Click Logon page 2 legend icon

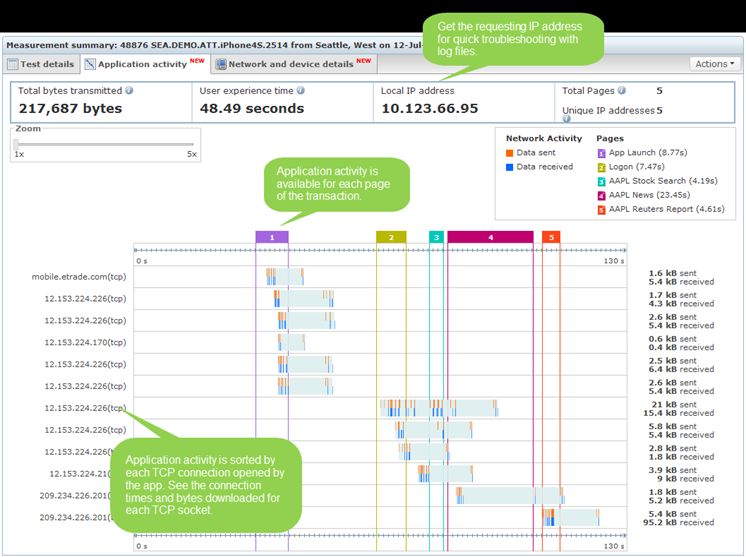point(601,167)
